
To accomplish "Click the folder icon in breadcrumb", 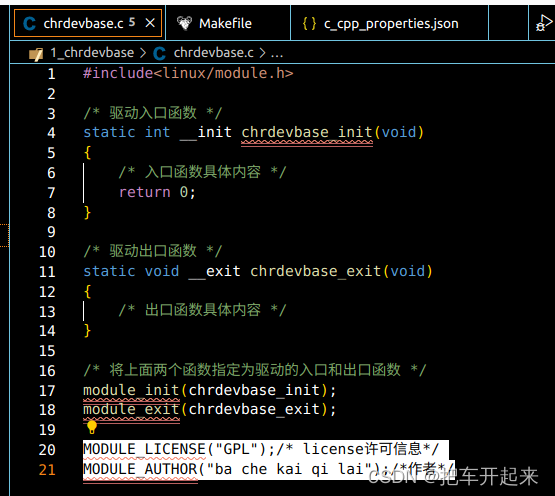I will tap(36, 54).
